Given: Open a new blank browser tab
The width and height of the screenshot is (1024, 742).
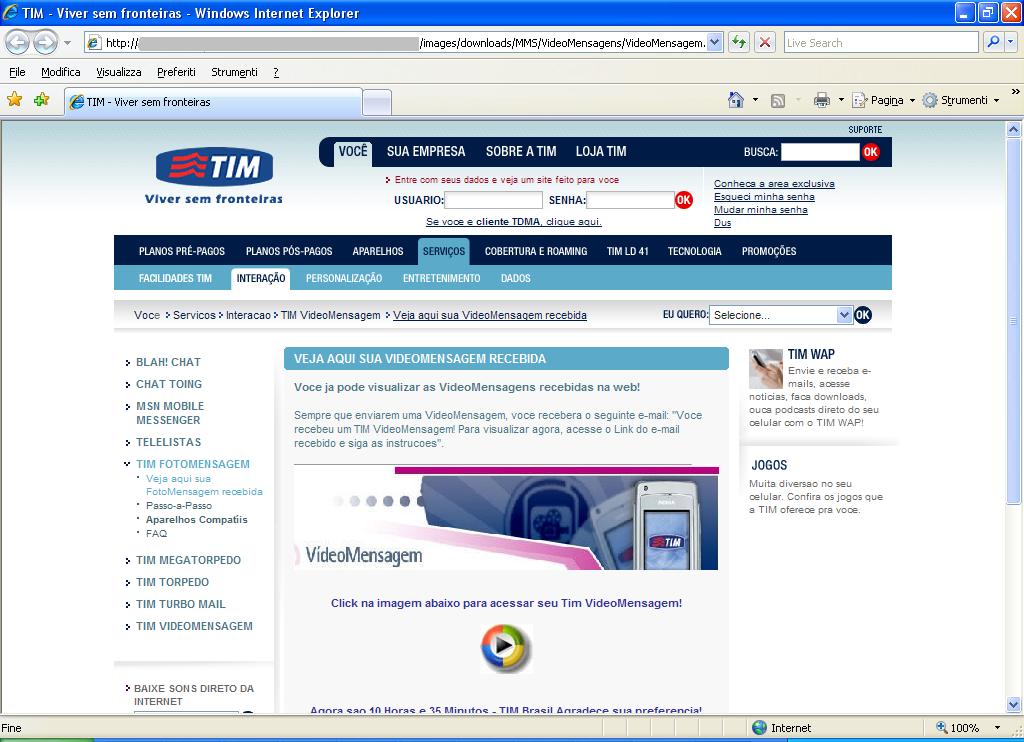Looking at the screenshot, I should [x=377, y=103].
